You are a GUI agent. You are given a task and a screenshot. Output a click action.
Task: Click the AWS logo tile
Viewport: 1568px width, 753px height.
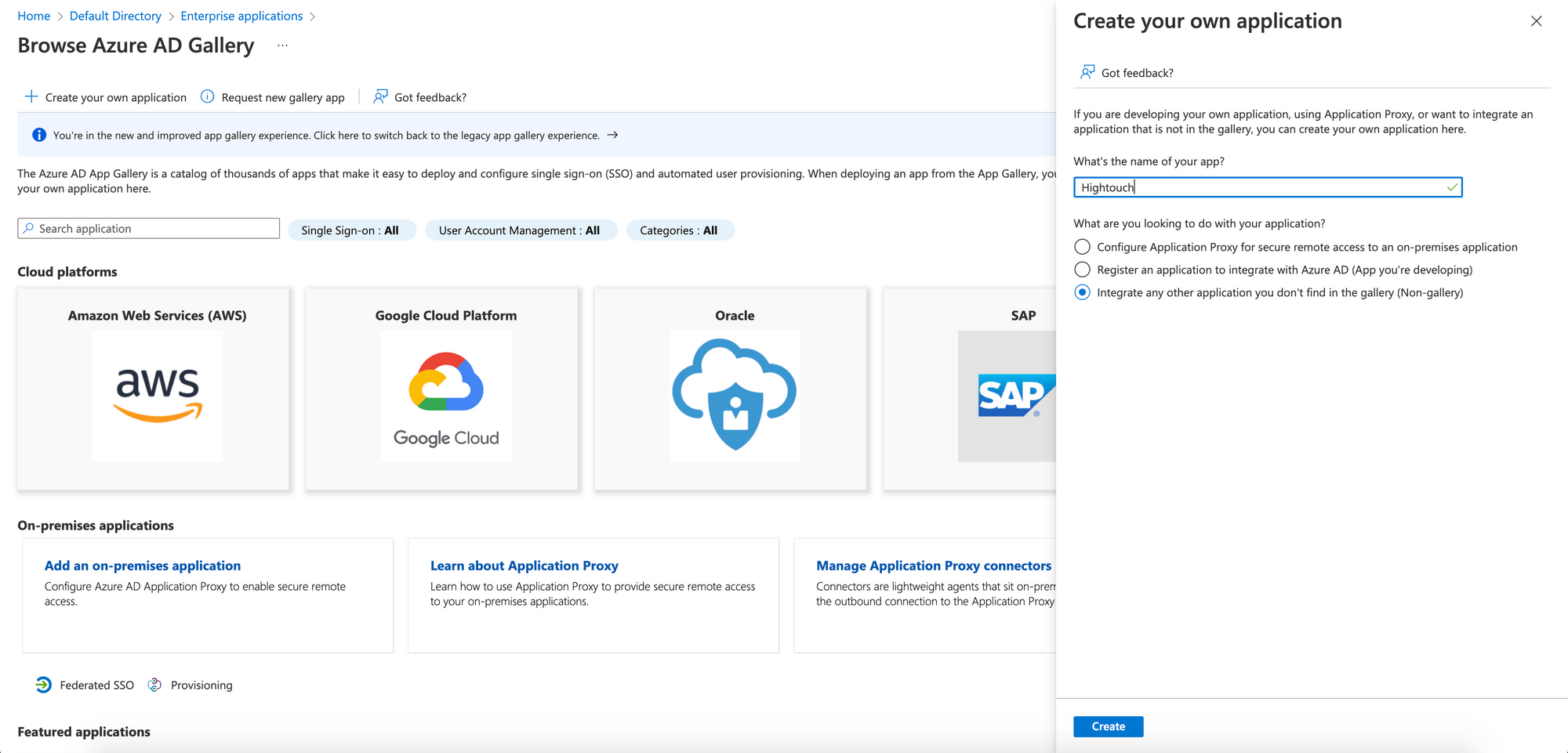[158, 396]
